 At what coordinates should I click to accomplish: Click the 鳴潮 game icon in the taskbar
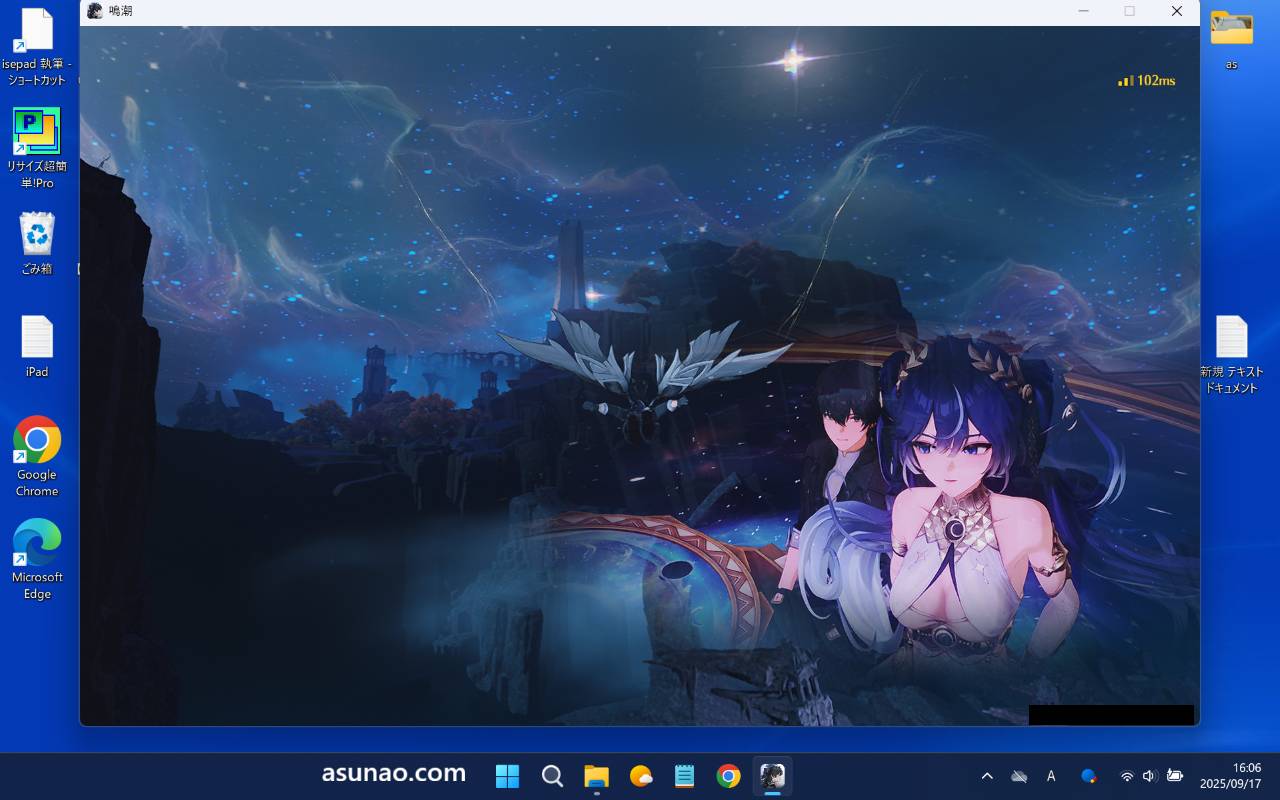[772, 776]
